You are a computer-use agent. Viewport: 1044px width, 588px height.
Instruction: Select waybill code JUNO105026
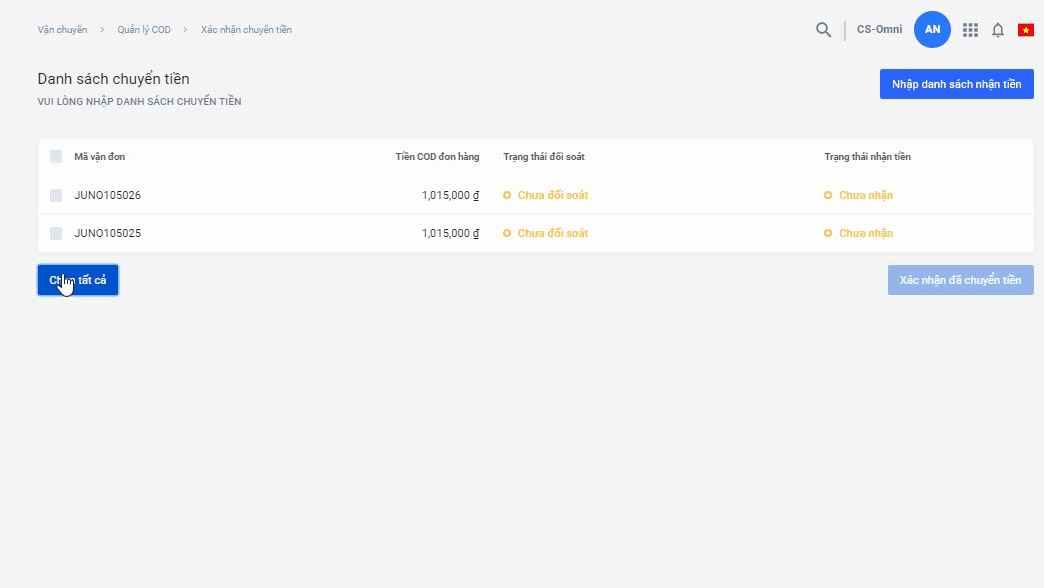108,195
